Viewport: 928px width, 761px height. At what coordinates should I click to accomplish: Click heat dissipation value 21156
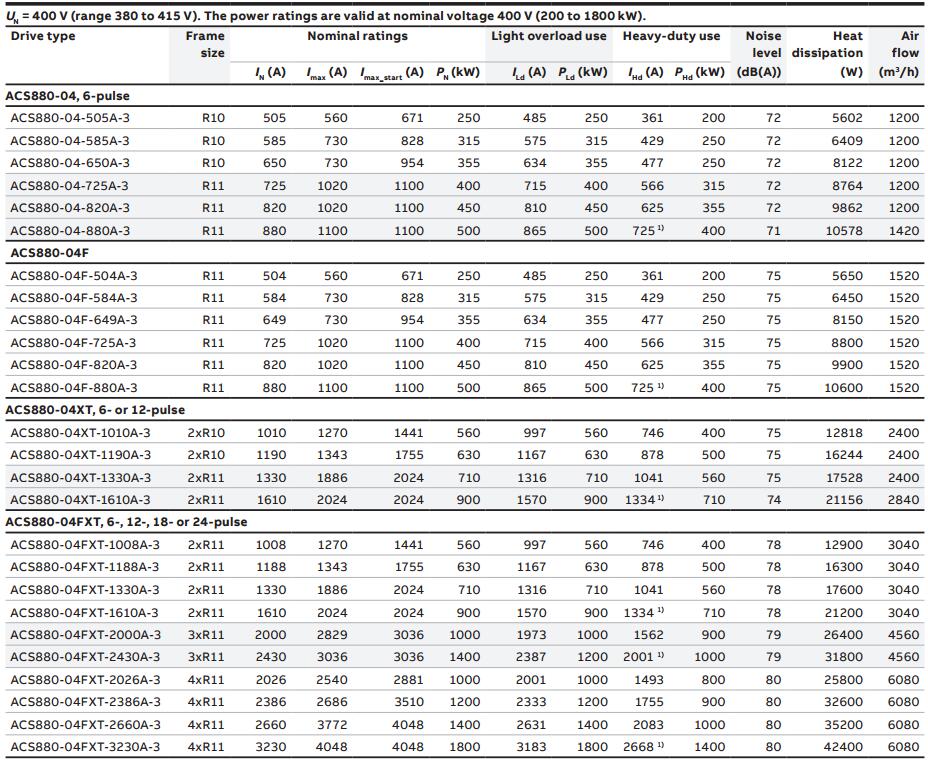click(844, 500)
